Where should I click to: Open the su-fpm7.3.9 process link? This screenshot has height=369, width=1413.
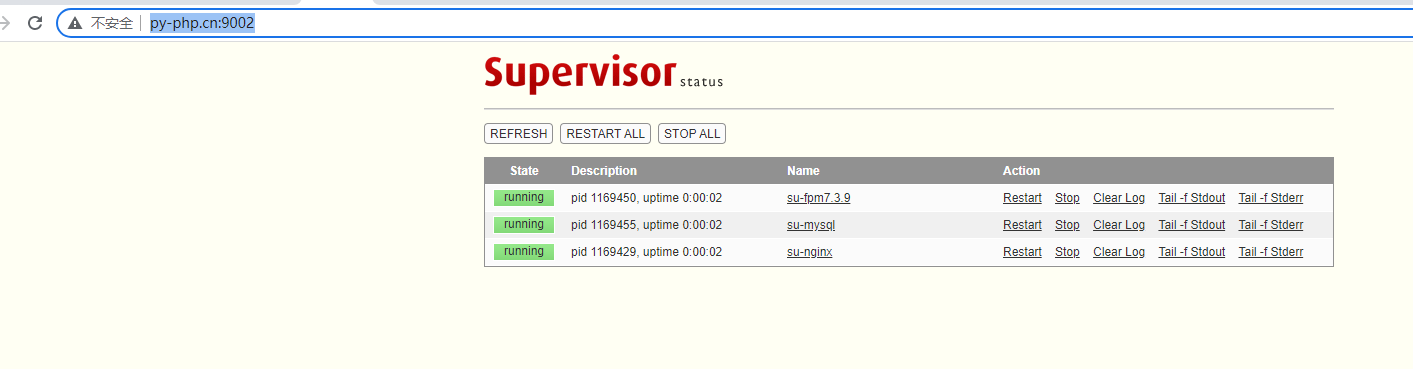coord(819,198)
